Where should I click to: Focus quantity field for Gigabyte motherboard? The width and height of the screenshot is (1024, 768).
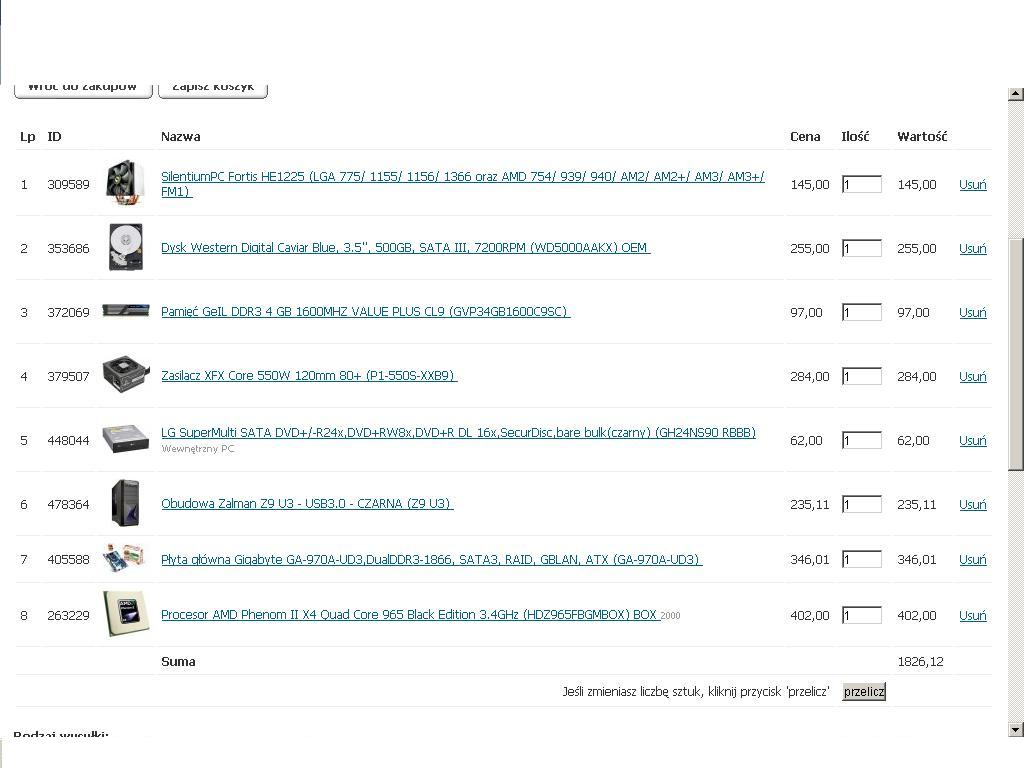[861, 560]
